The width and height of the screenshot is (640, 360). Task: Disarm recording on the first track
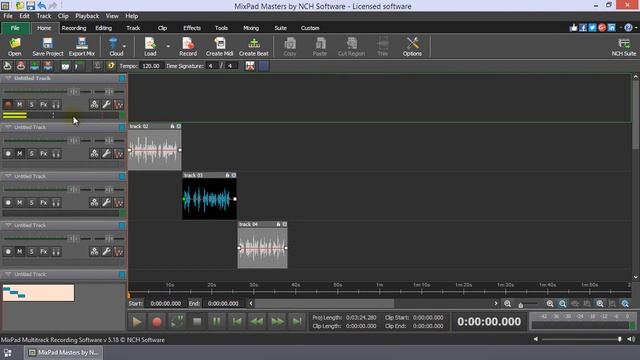(x=8, y=105)
